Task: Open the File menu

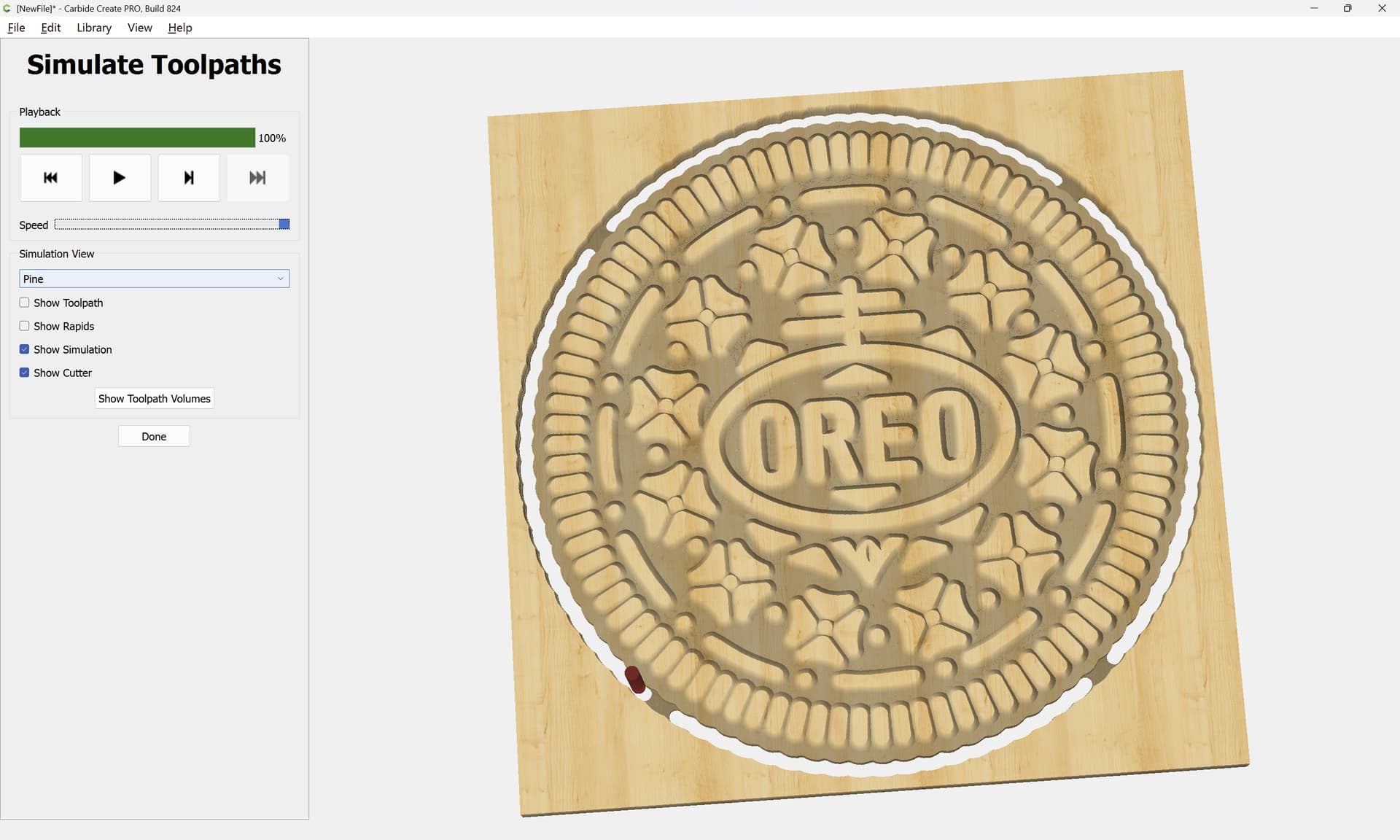Action: click(16, 28)
